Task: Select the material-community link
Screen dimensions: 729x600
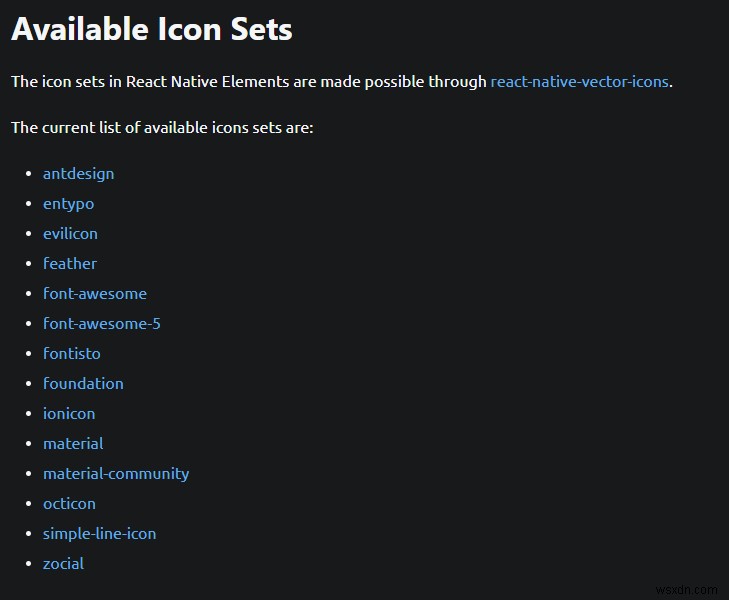Action: [x=115, y=474]
